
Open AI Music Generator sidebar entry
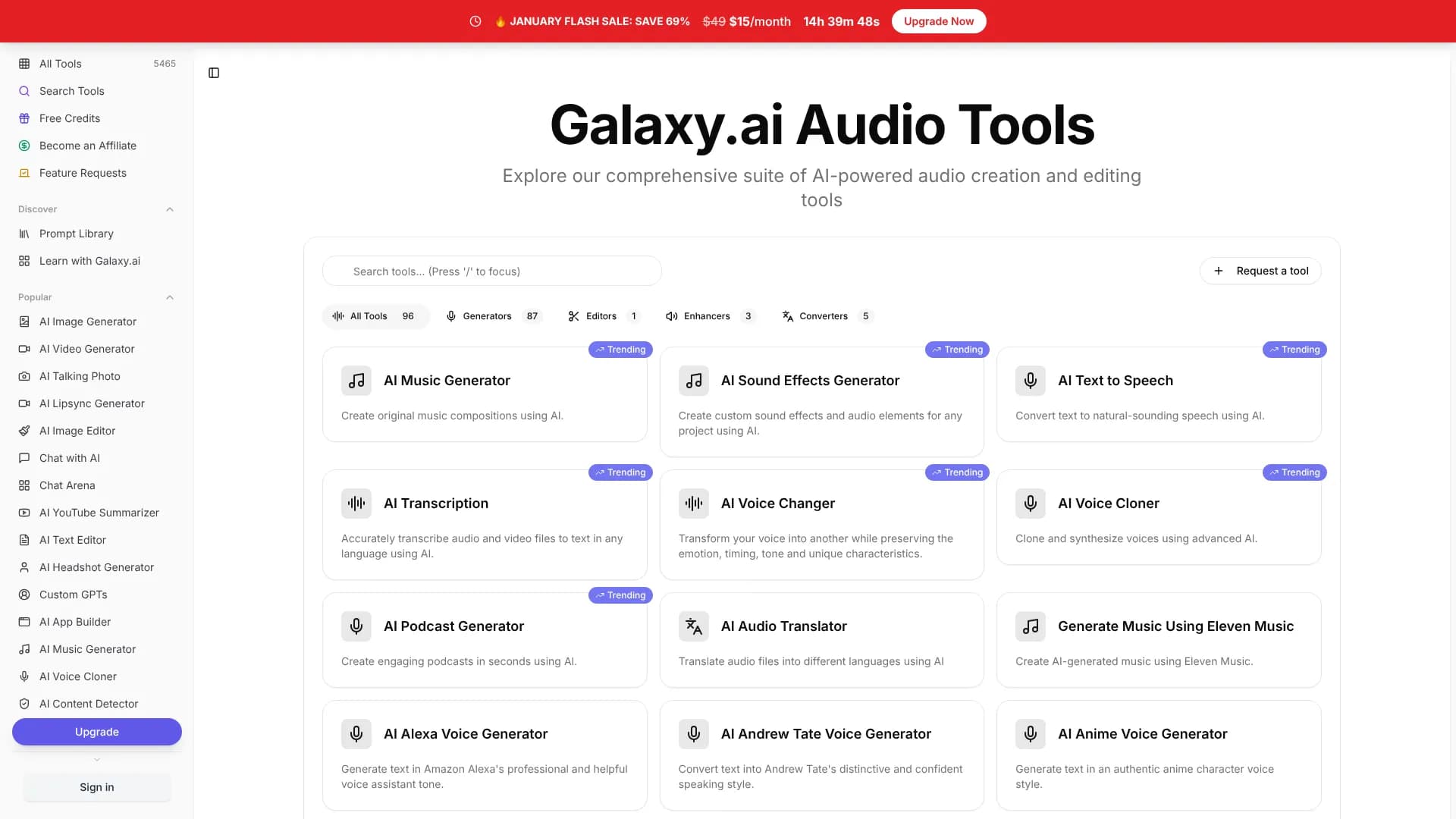[x=97, y=649]
